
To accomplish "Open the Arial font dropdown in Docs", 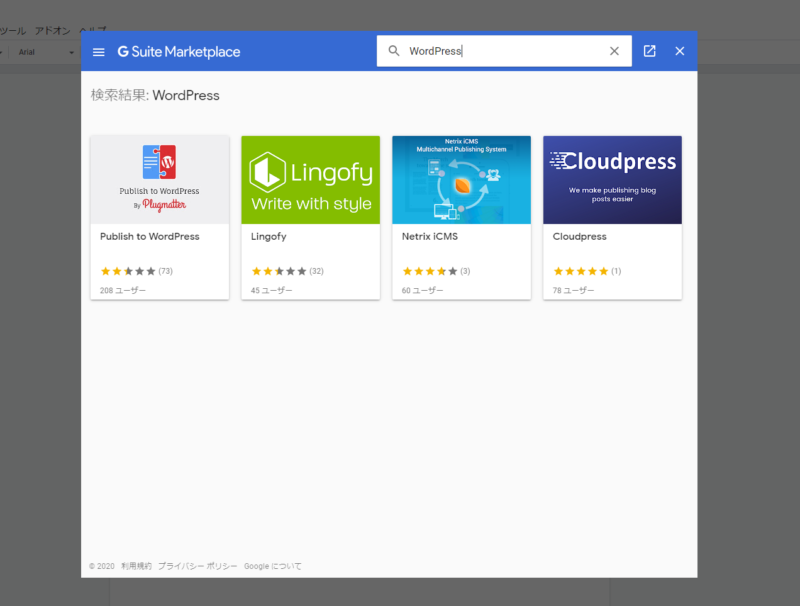I will tap(46, 52).
